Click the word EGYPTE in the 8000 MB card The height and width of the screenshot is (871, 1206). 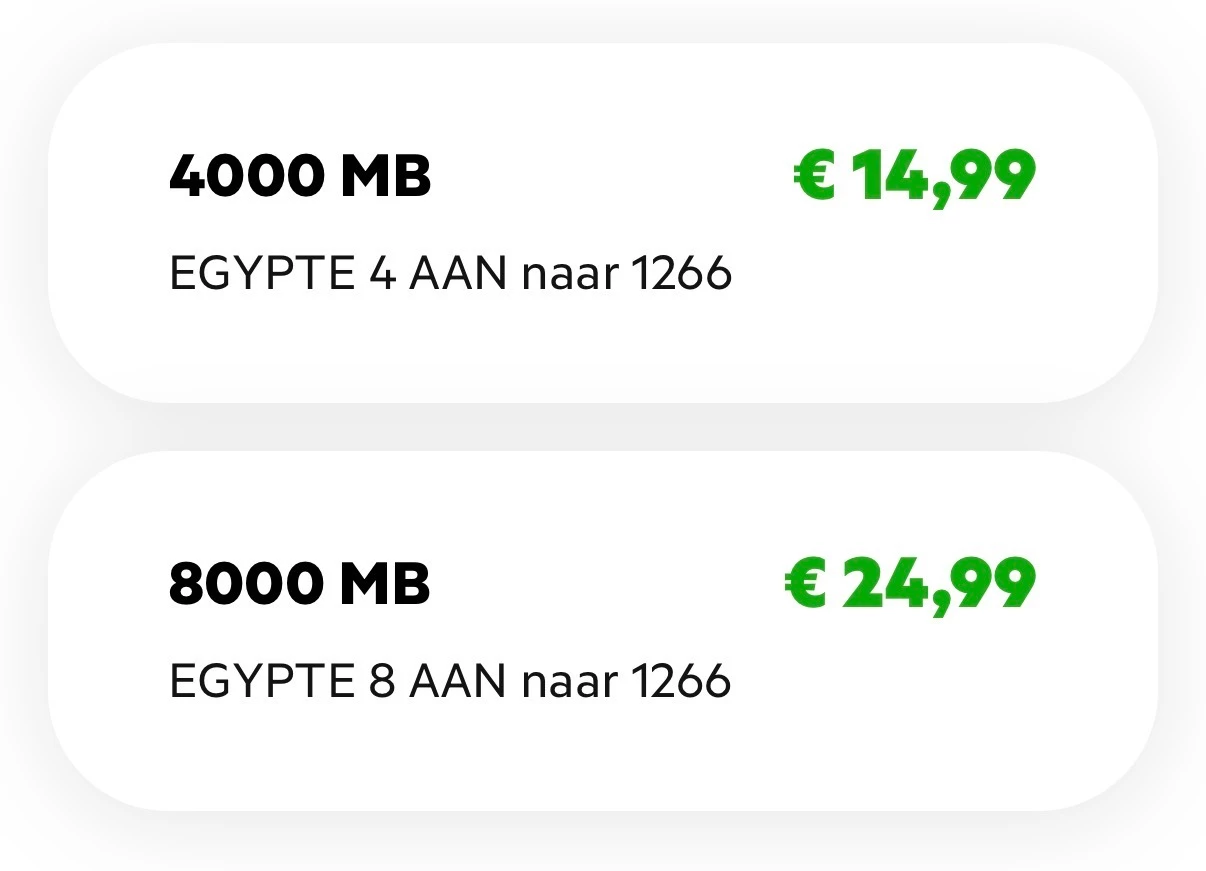coord(262,681)
